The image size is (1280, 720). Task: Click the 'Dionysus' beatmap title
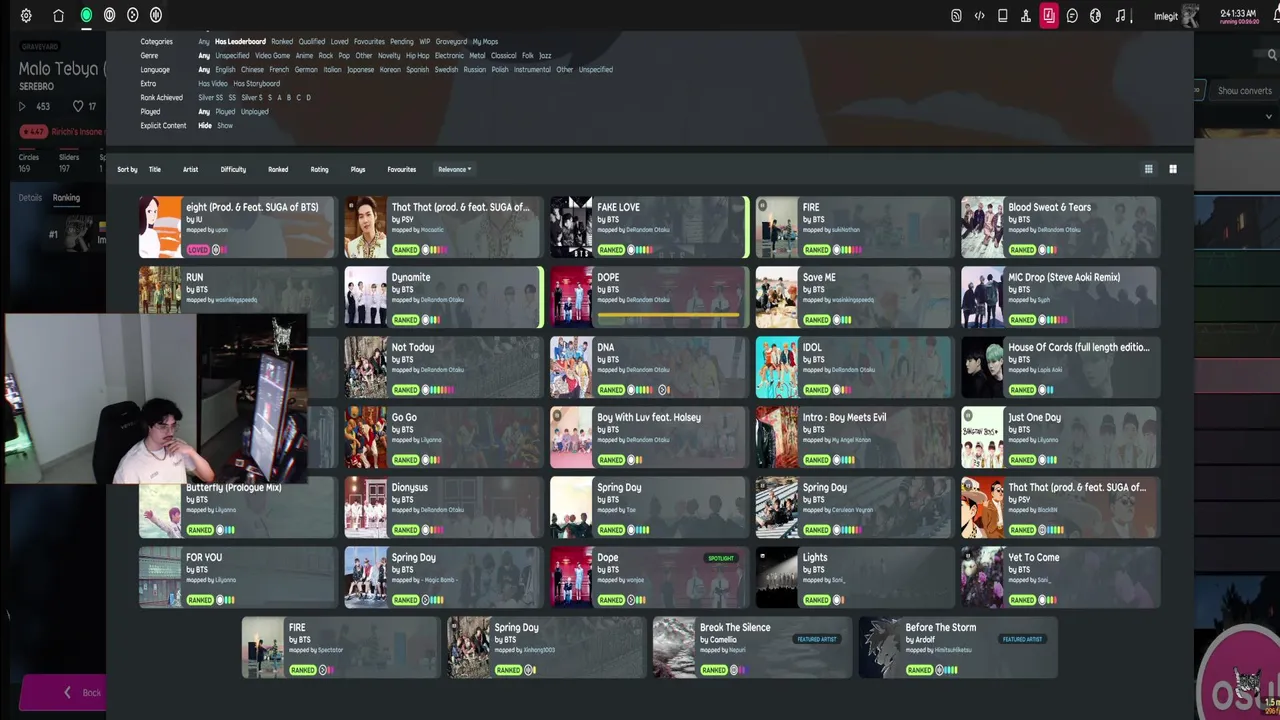click(x=409, y=487)
